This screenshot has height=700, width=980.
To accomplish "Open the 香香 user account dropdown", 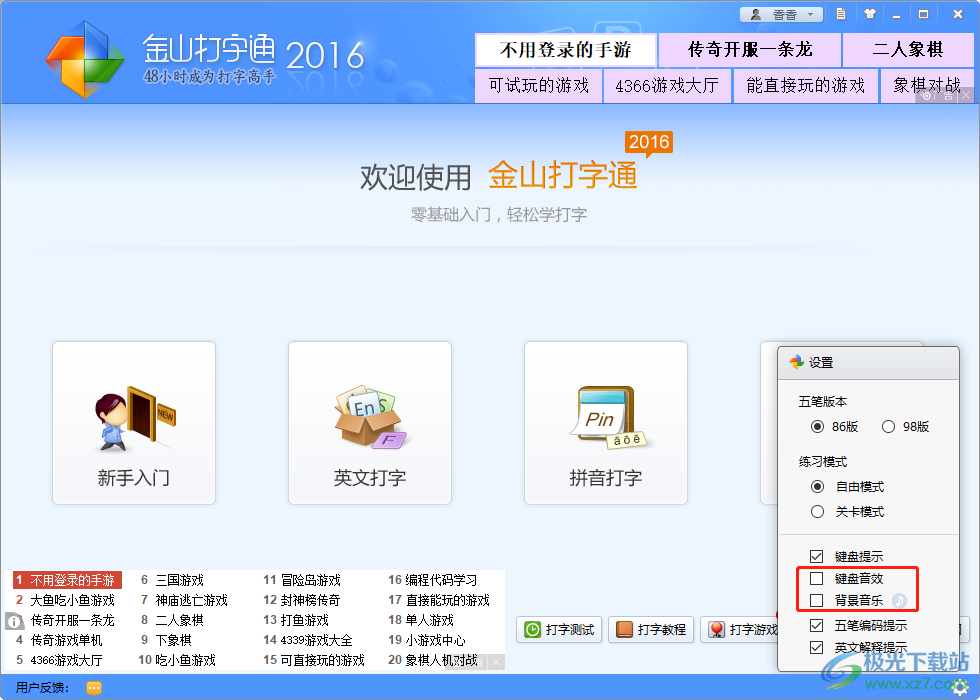I will pos(781,14).
